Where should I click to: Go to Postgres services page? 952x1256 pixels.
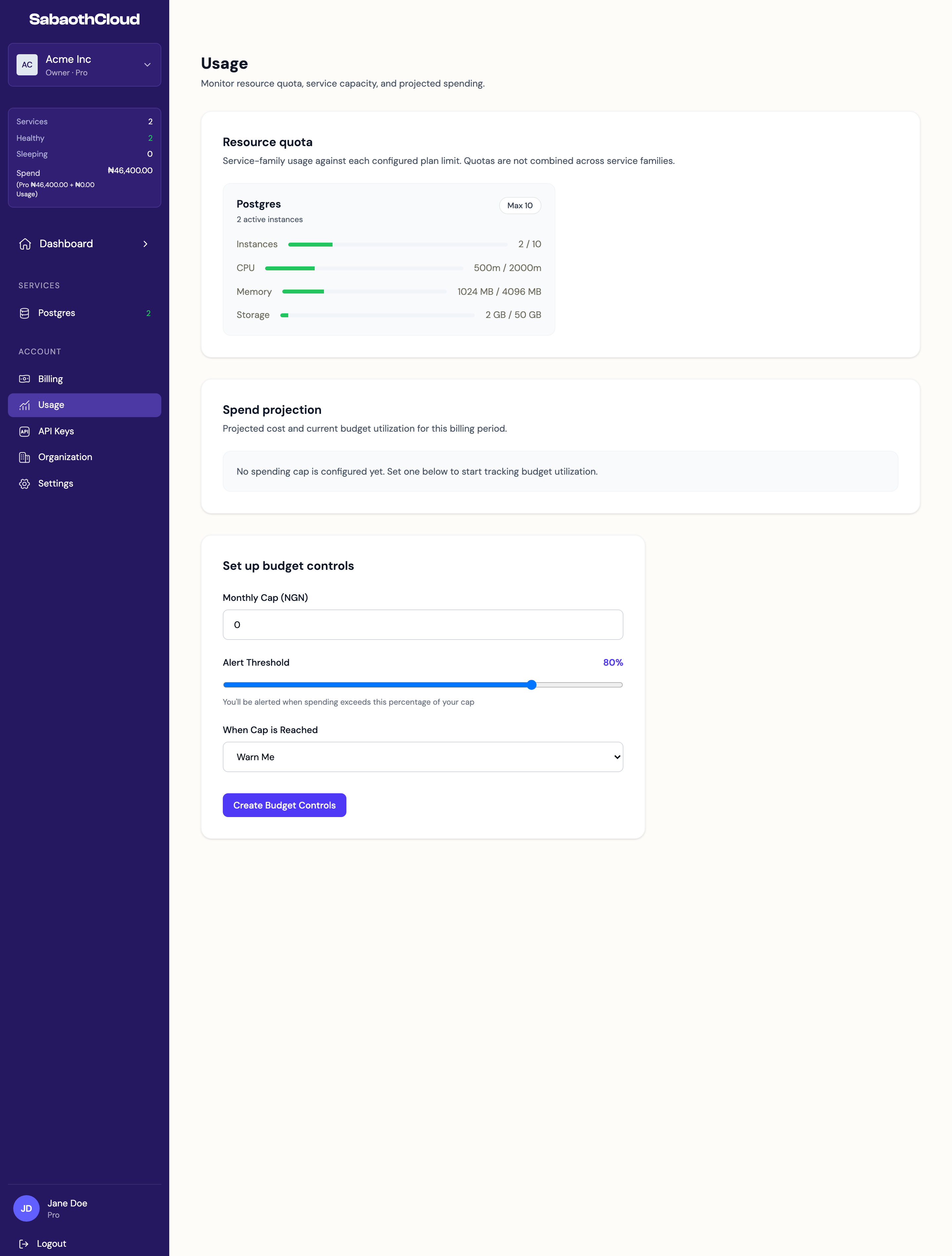(x=85, y=313)
